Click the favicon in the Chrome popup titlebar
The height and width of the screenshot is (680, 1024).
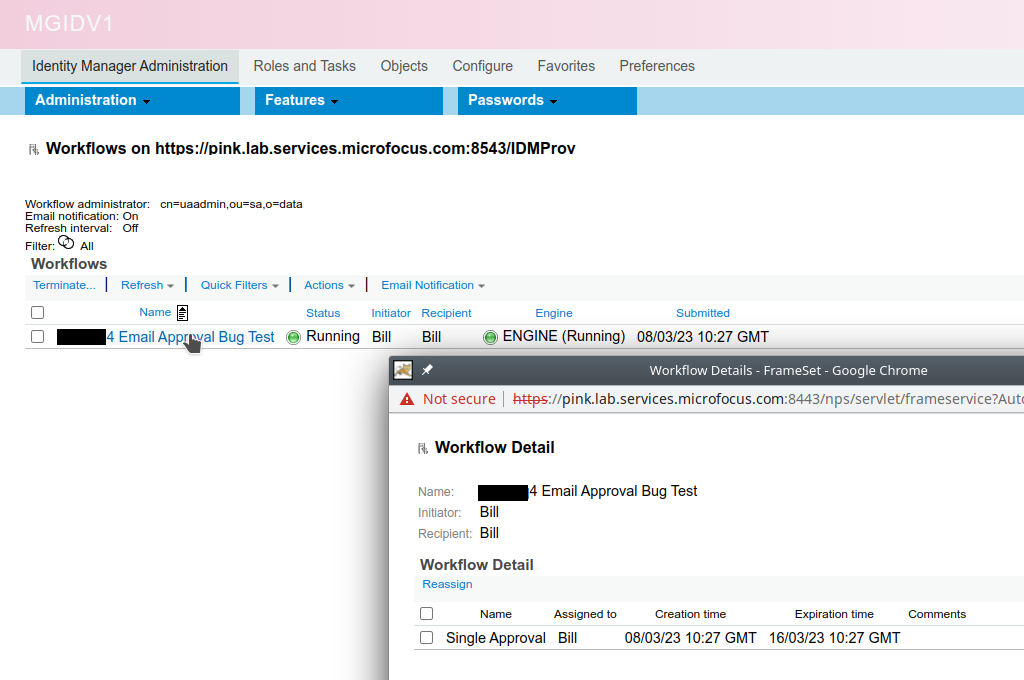[401, 370]
